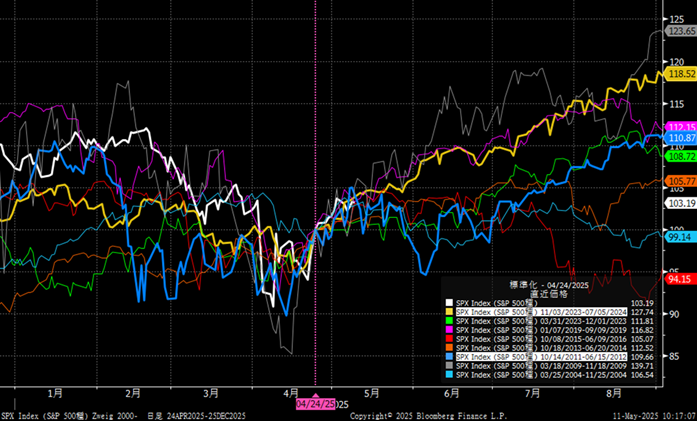Click the yellow swatch beside 11/03/2023-07/05/2024
The height and width of the screenshot is (421, 697).
(449, 312)
